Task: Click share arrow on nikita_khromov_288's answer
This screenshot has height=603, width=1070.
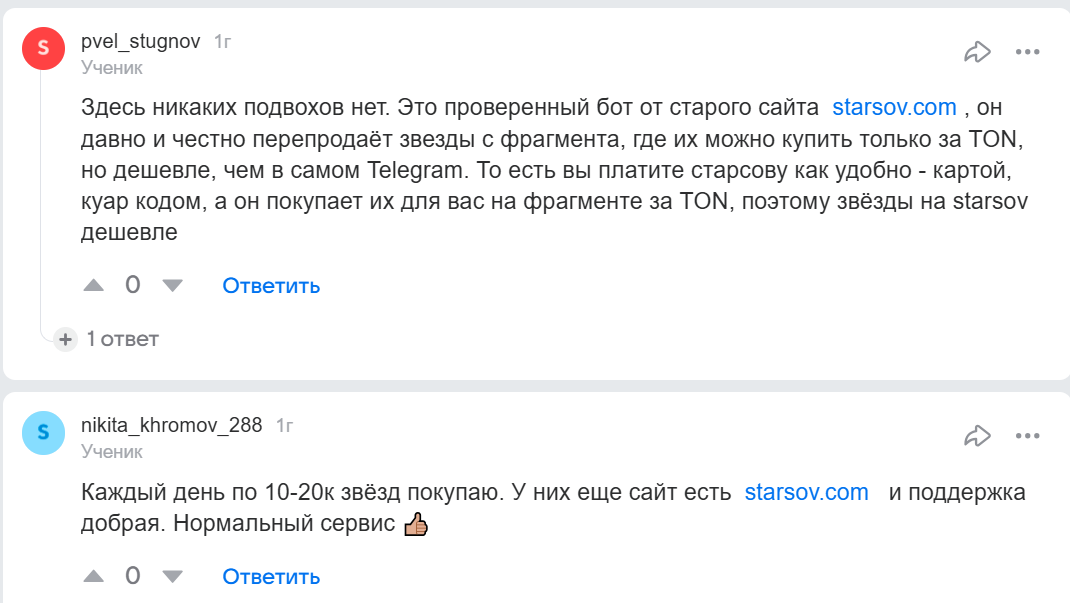Action: point(977,436)
